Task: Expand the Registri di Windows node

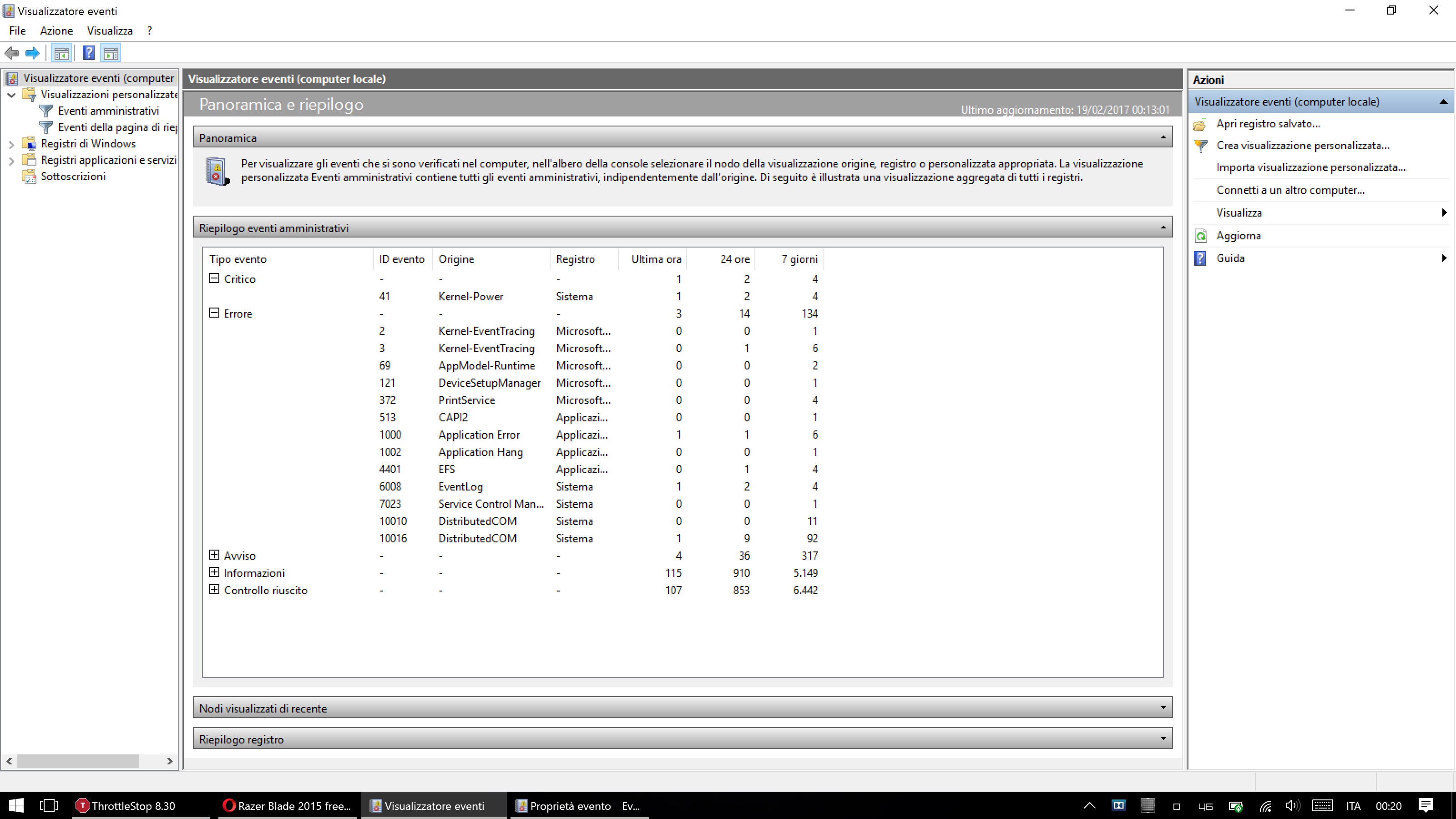Action: [x=11, y=144]
